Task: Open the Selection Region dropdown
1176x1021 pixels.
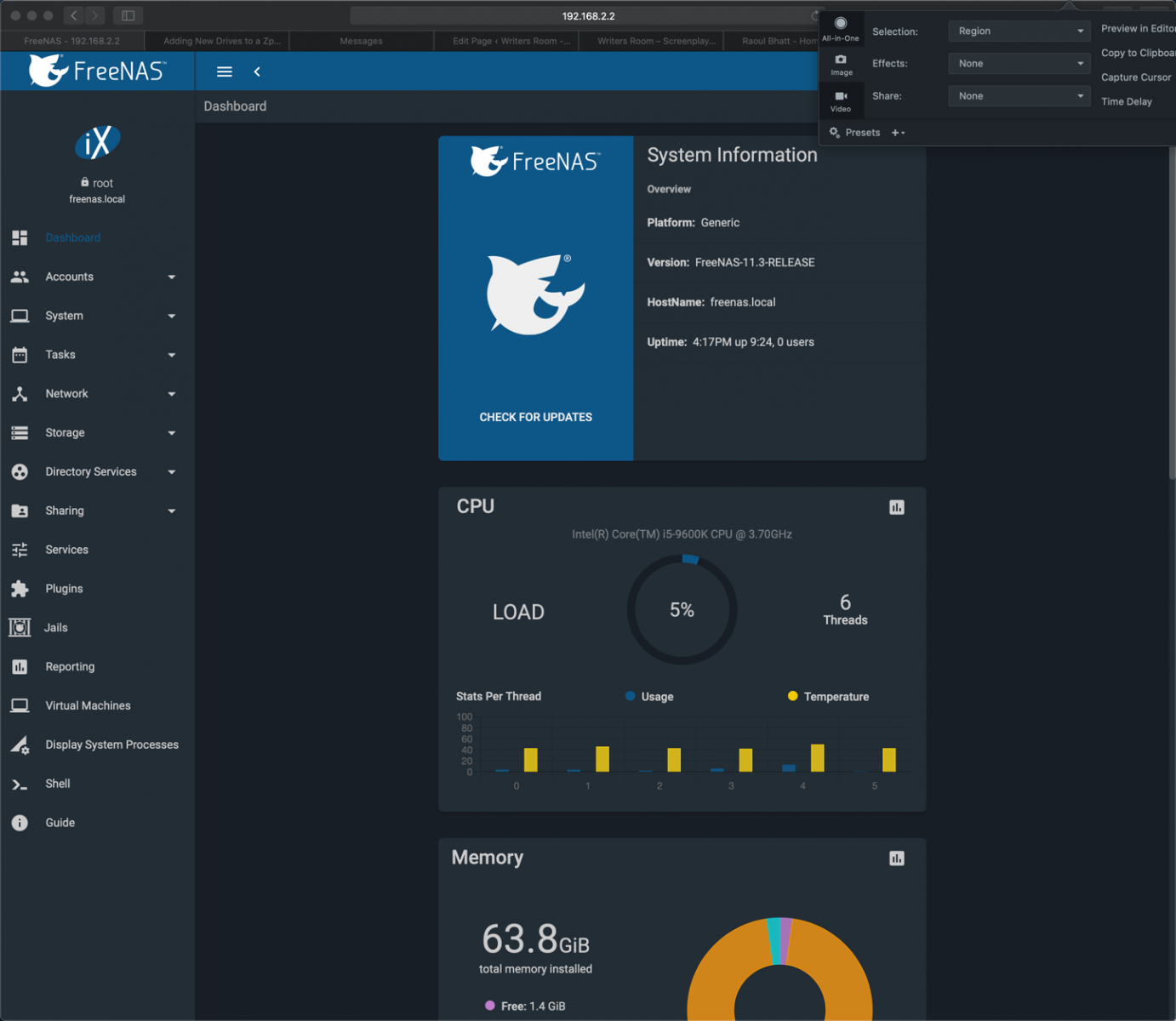Action: [x=1019, y=31]
